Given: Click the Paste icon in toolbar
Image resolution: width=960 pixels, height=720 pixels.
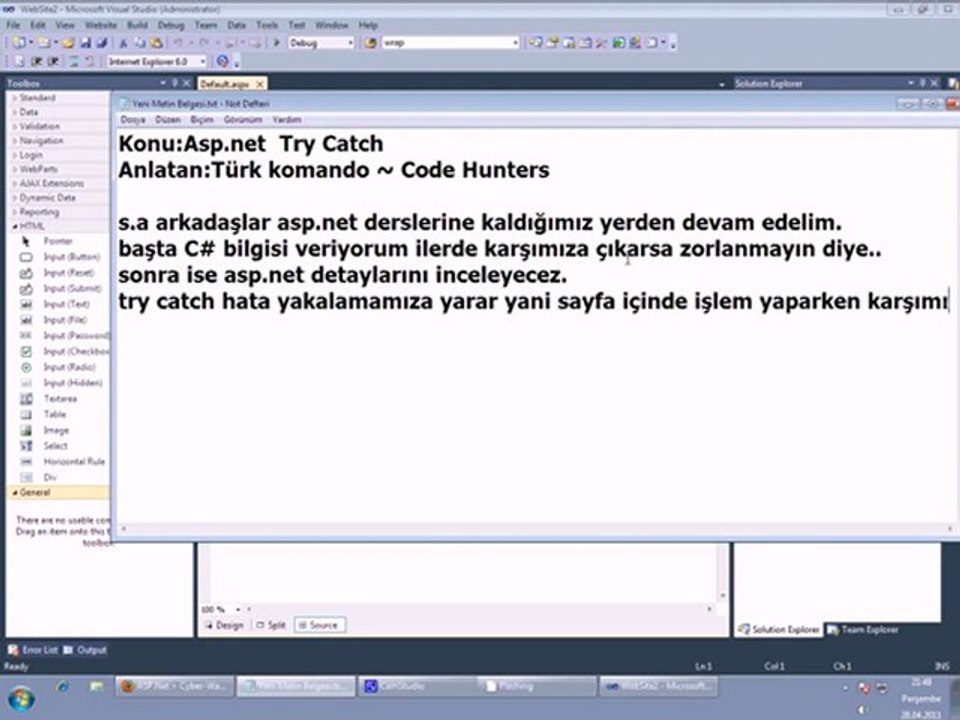Looking at the screenshot, I should click(x=157, y=43).
